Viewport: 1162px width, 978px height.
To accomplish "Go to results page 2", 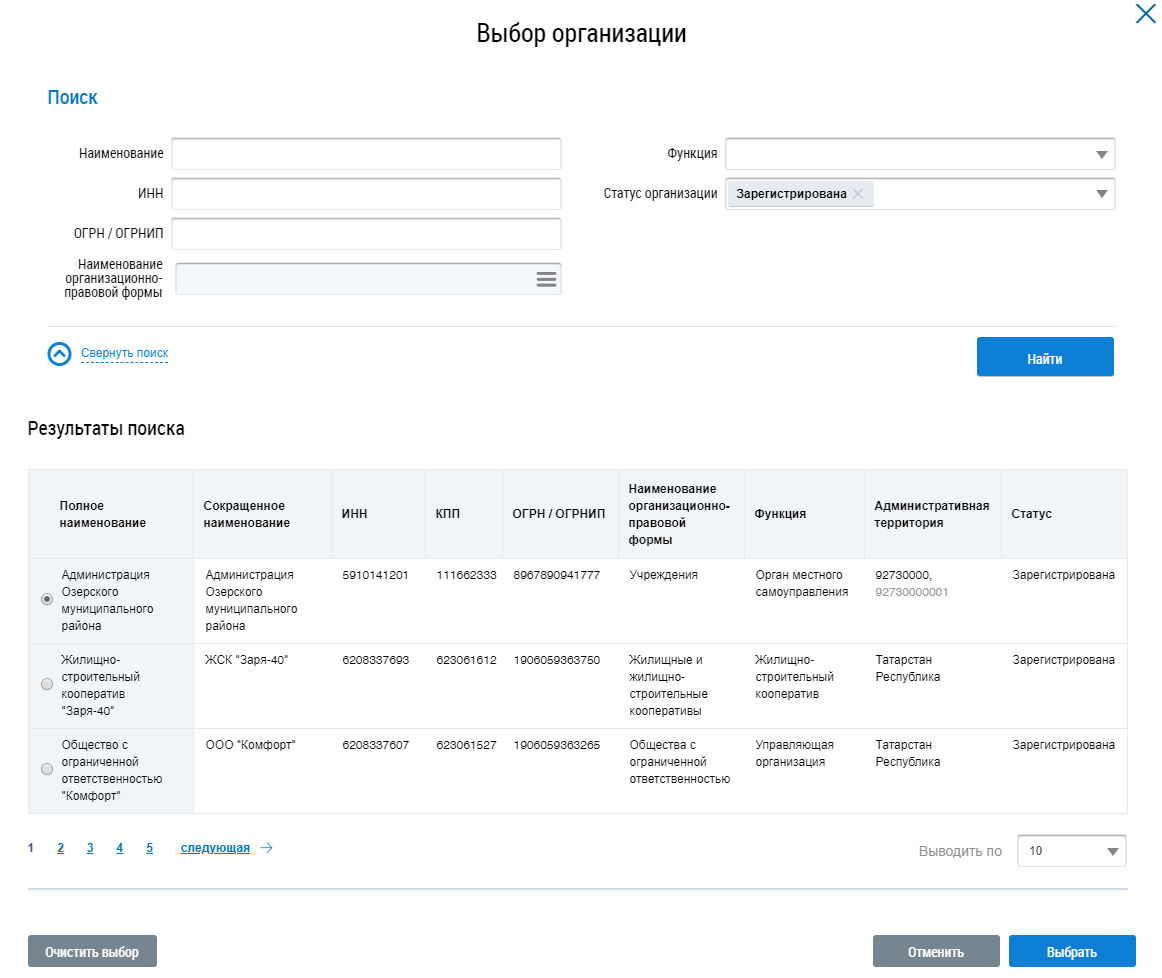I will tap(61, 848).
